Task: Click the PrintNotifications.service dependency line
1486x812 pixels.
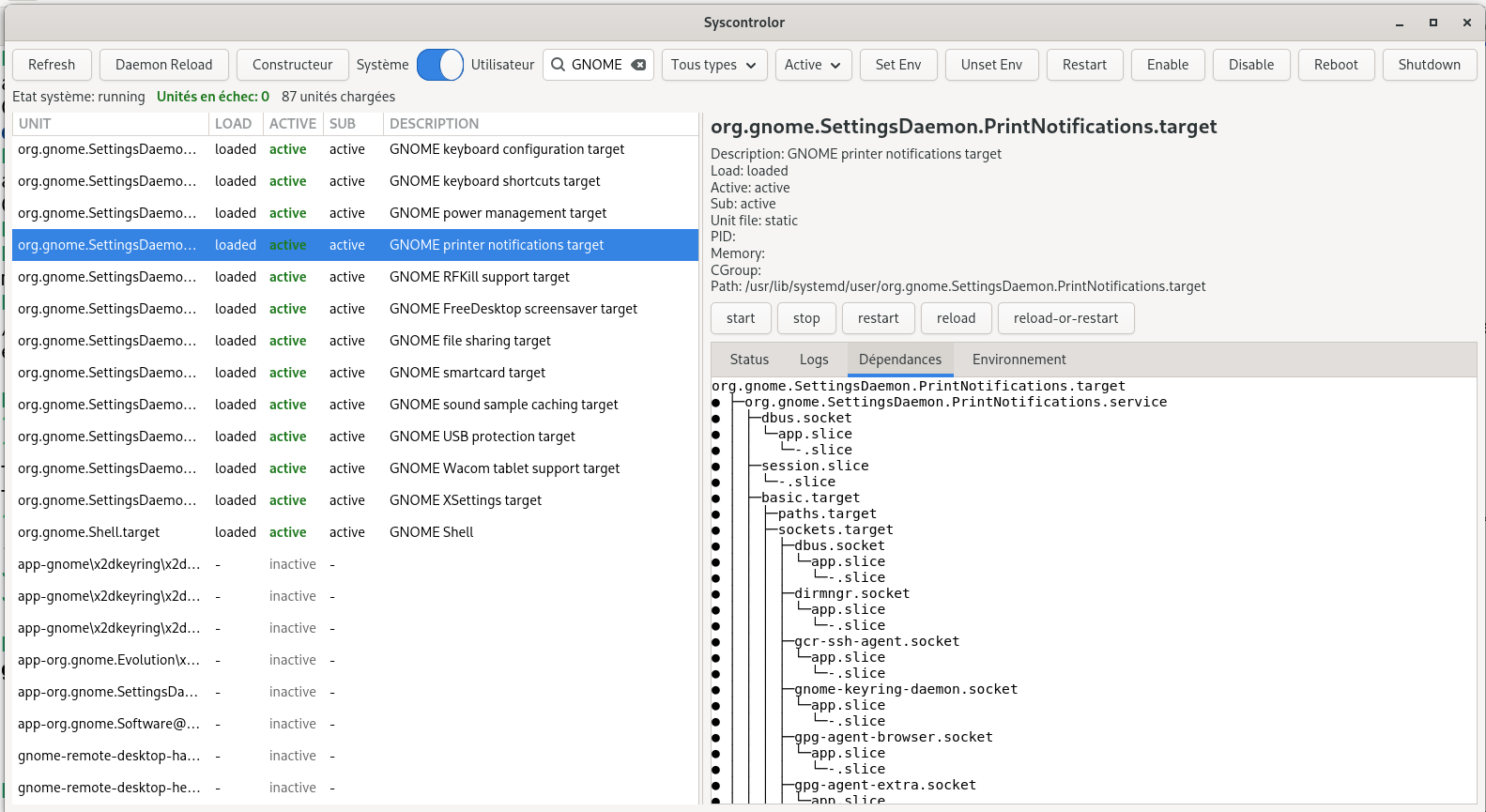Action: [956, 402]
